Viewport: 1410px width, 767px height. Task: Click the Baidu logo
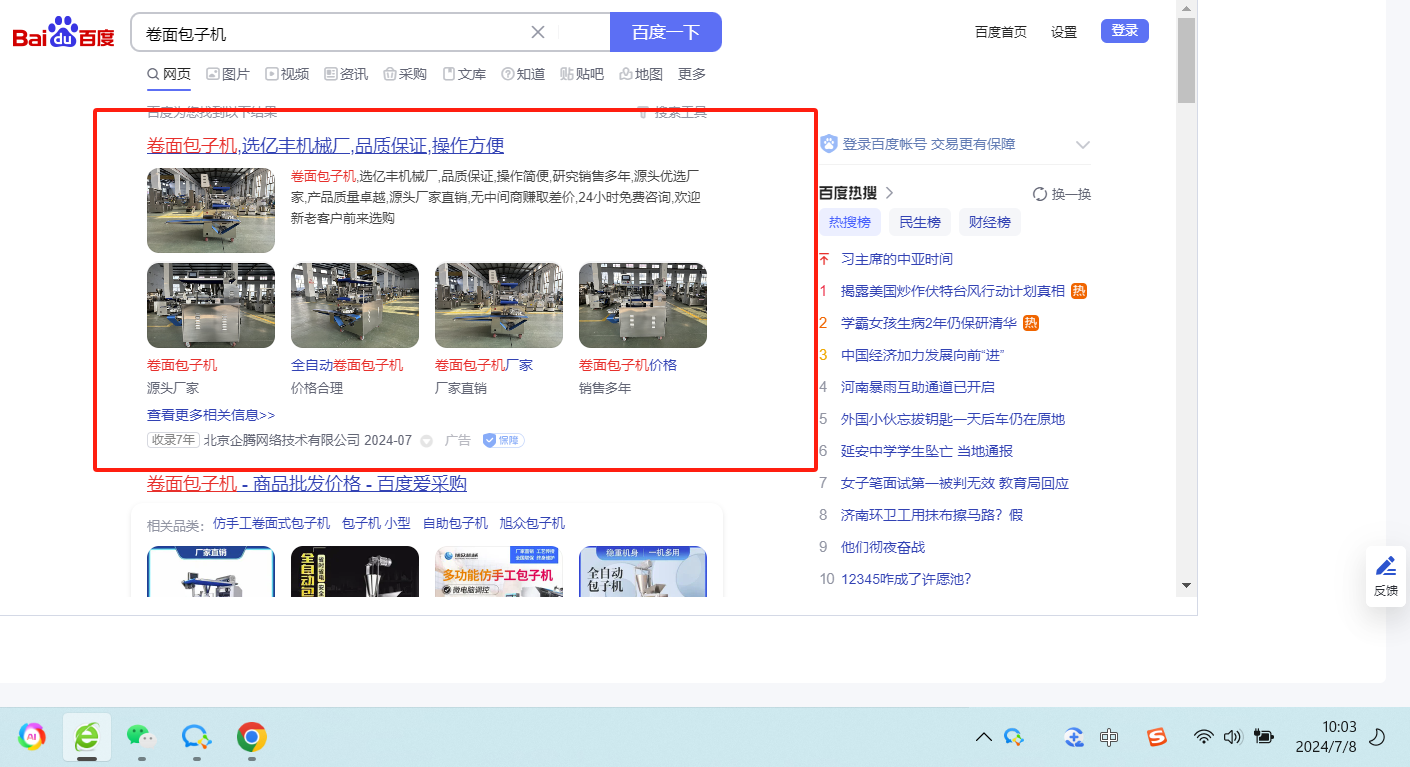63,33
